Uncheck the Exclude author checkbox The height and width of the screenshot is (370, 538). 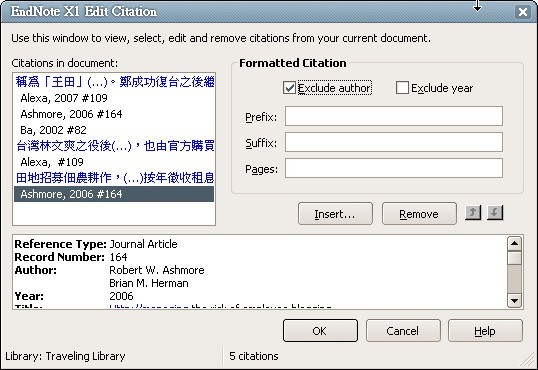pyautogui.click(x=289, y=88)
